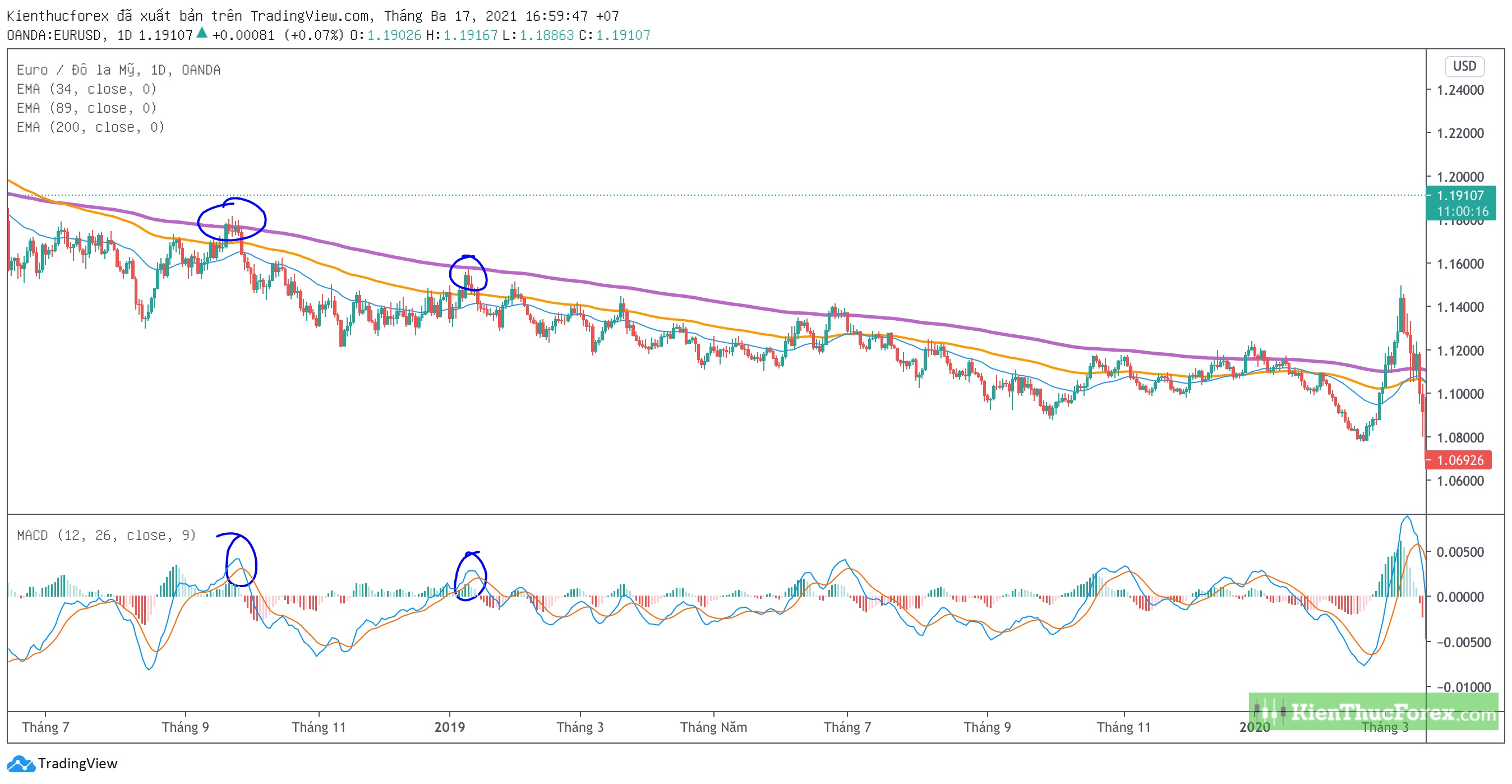Click the large blue circle on the September price peak
Image resolution: width=1512 pixels, height=784 pixels.
[x=232, y=220]
